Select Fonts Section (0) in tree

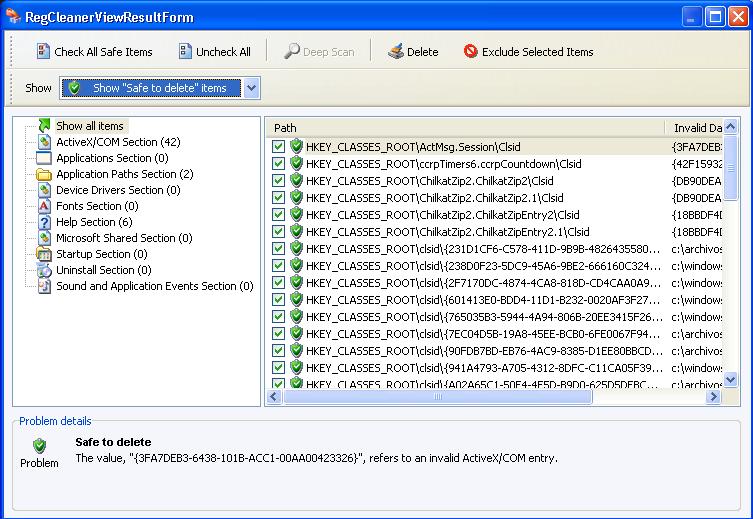pos(97,206)
